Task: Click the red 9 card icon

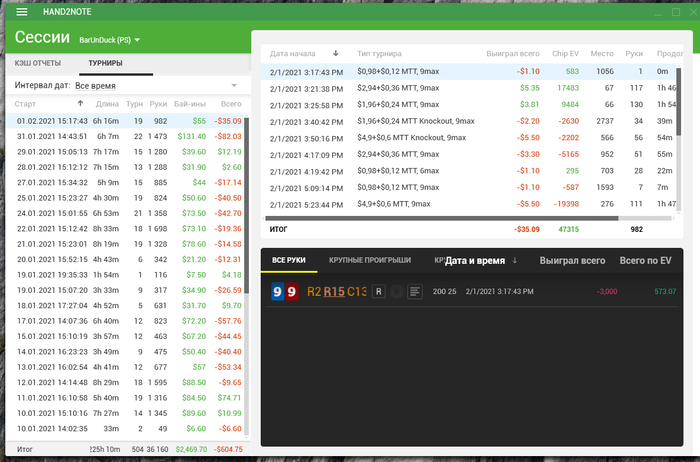Action: (x=292, y=291)
